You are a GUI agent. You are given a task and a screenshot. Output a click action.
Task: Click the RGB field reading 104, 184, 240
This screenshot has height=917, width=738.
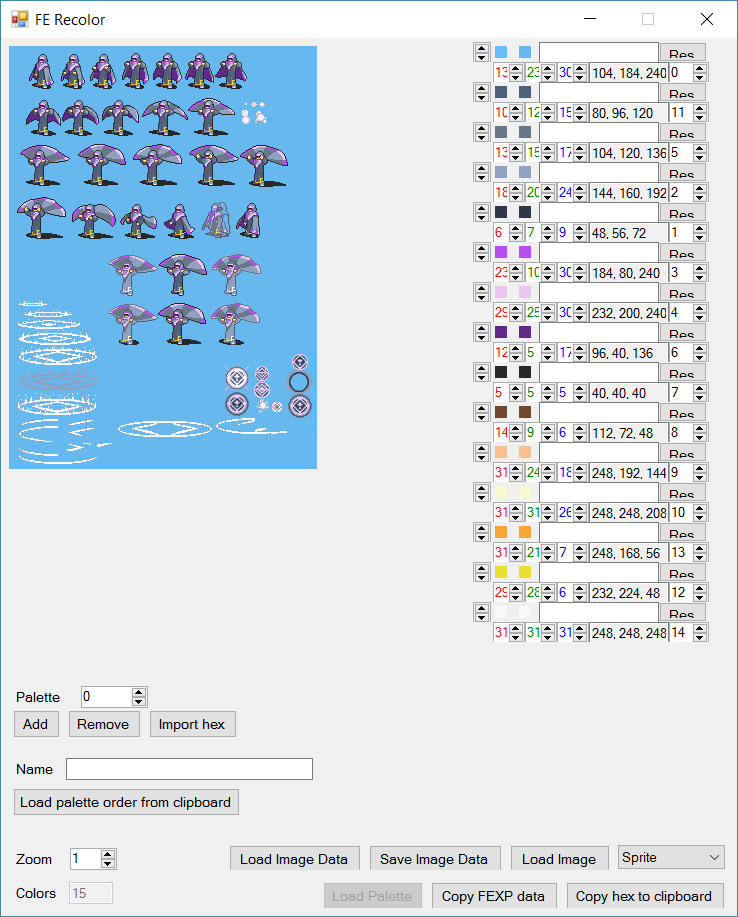coord(629,73)
